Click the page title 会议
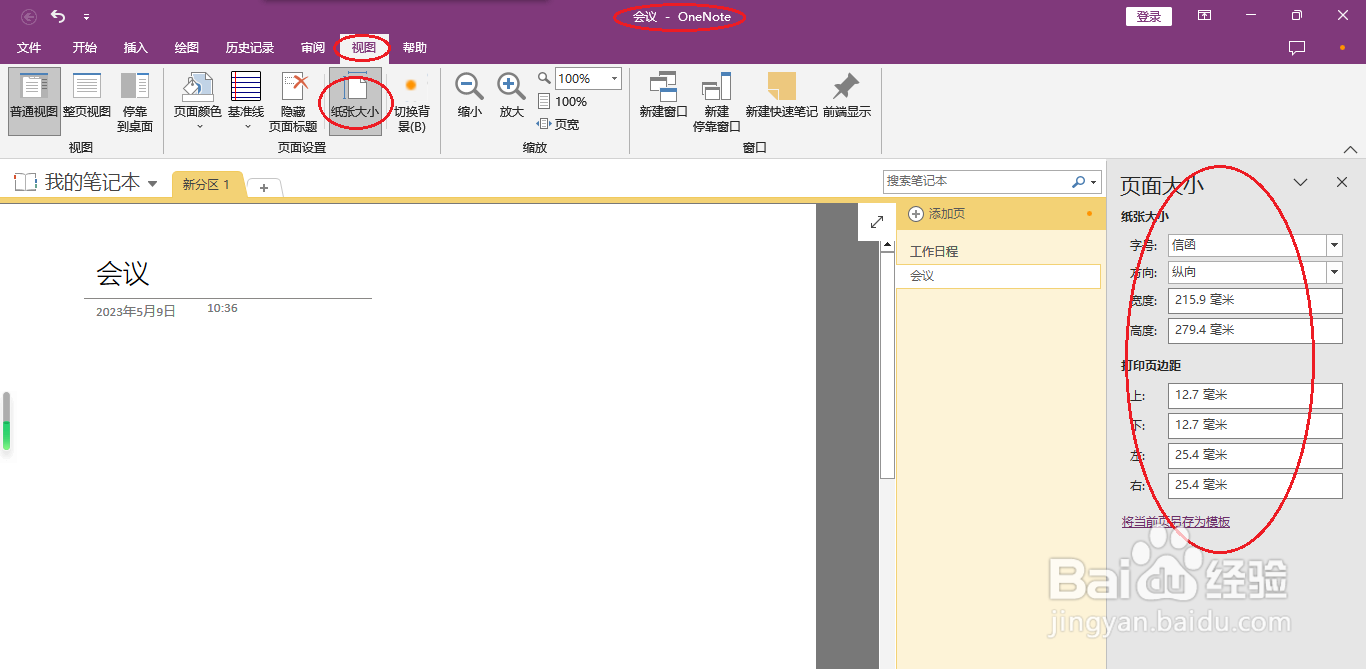Image resolution: width=1366 pixels, height=669 pixels. [x=123, y=273]
